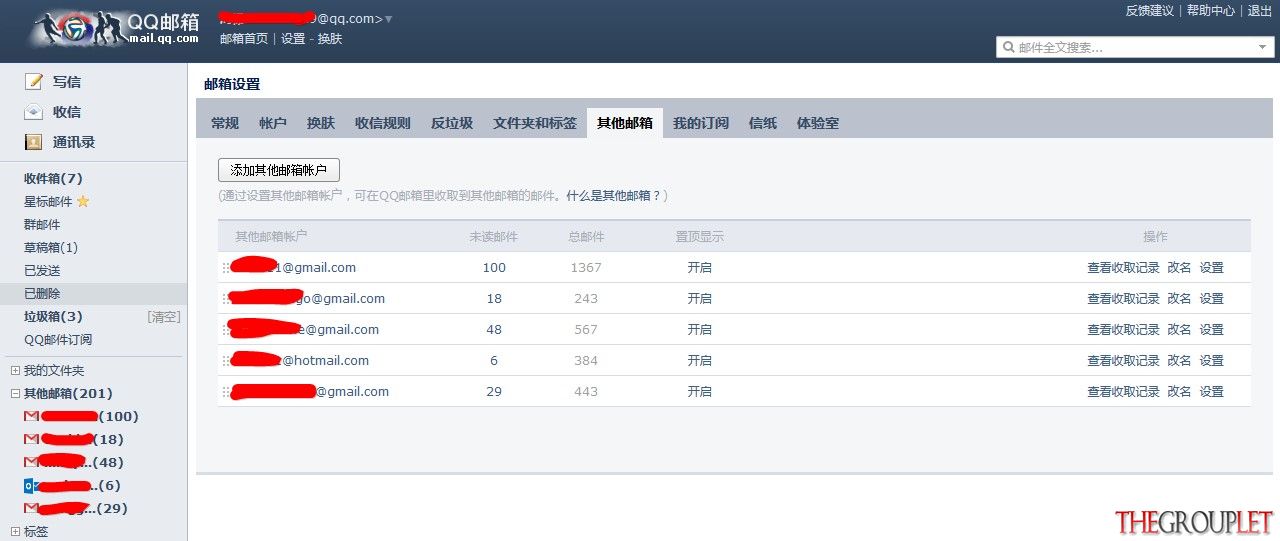Open the 文件夹和标签 tab

[x=535, y=123]
